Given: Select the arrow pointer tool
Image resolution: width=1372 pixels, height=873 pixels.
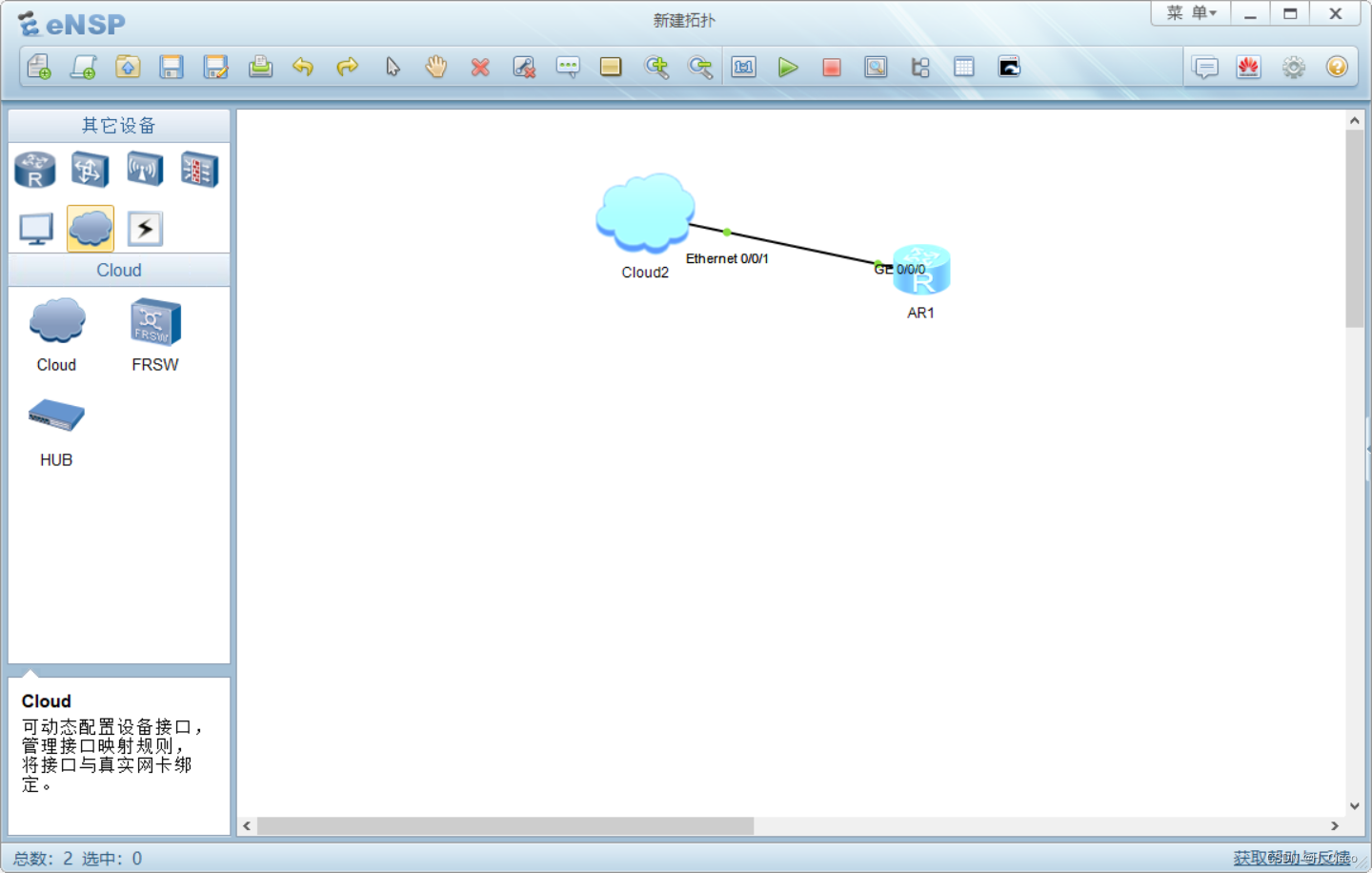Looking at the screenshot, I should click(x=393, y=67).
